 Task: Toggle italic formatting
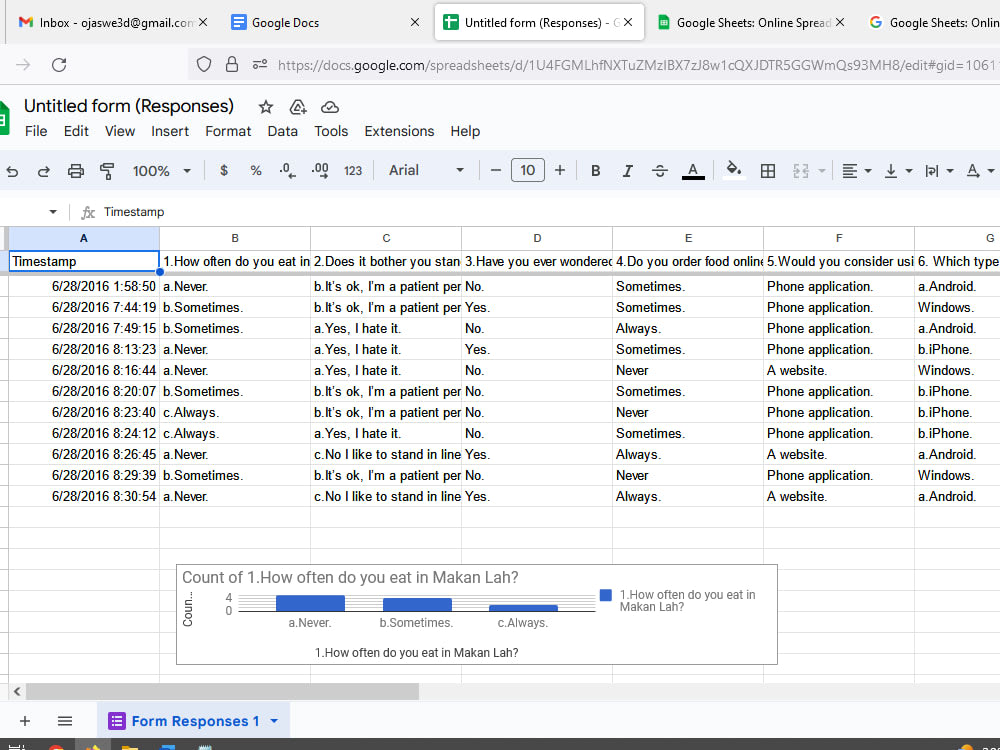click(x=628, y=171)
